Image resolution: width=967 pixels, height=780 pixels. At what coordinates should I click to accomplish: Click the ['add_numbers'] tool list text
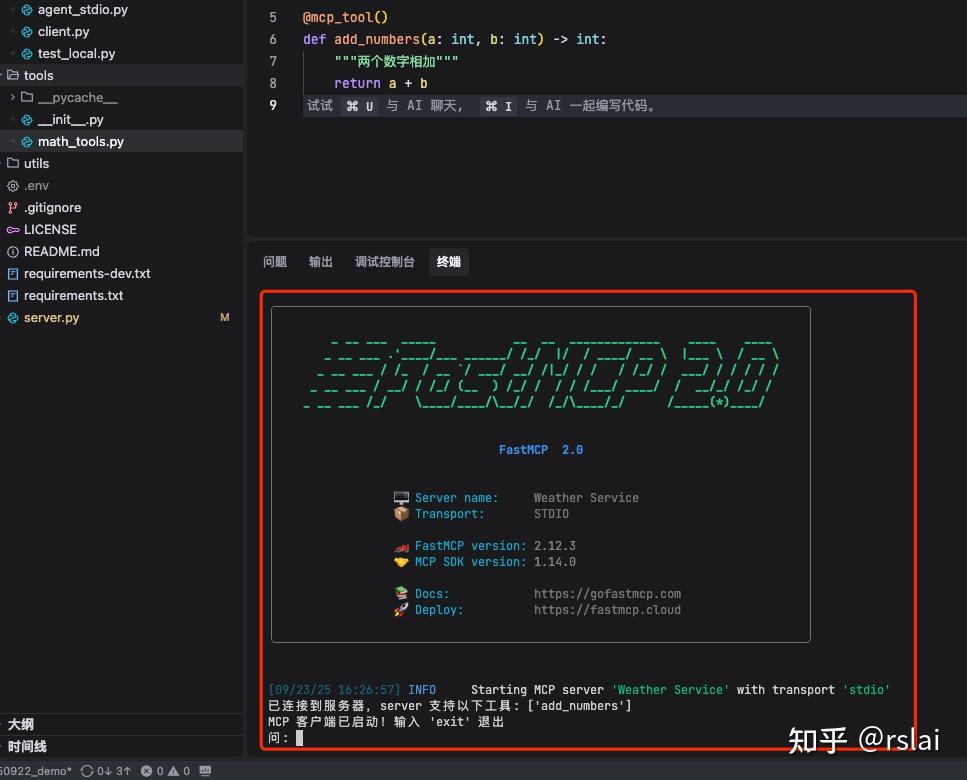[580, 706]
